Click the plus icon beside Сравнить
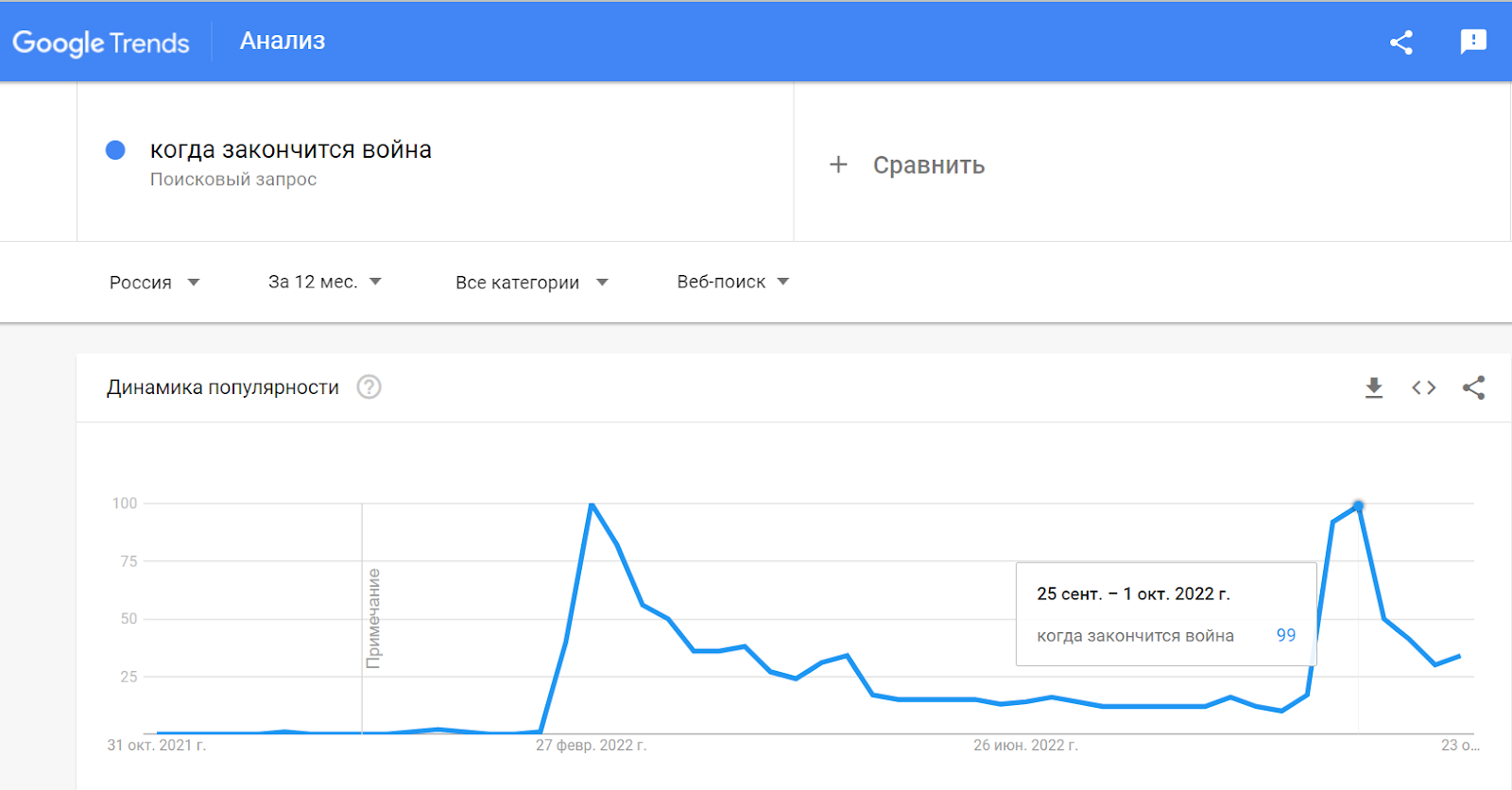Viewport: 1512px width, 790px height. click(838, 164)
